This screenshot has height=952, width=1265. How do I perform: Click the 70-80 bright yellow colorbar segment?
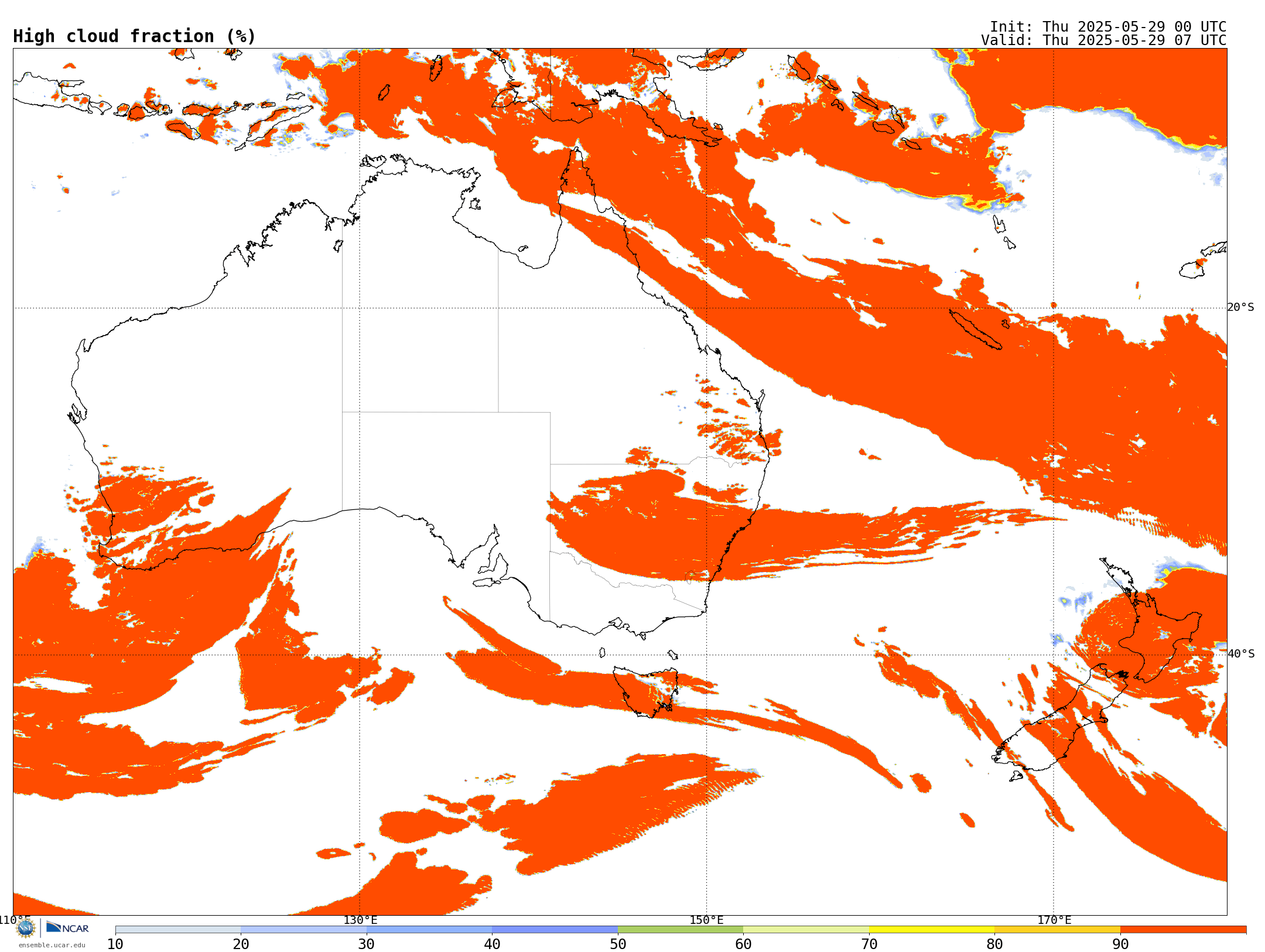[932, 930]
